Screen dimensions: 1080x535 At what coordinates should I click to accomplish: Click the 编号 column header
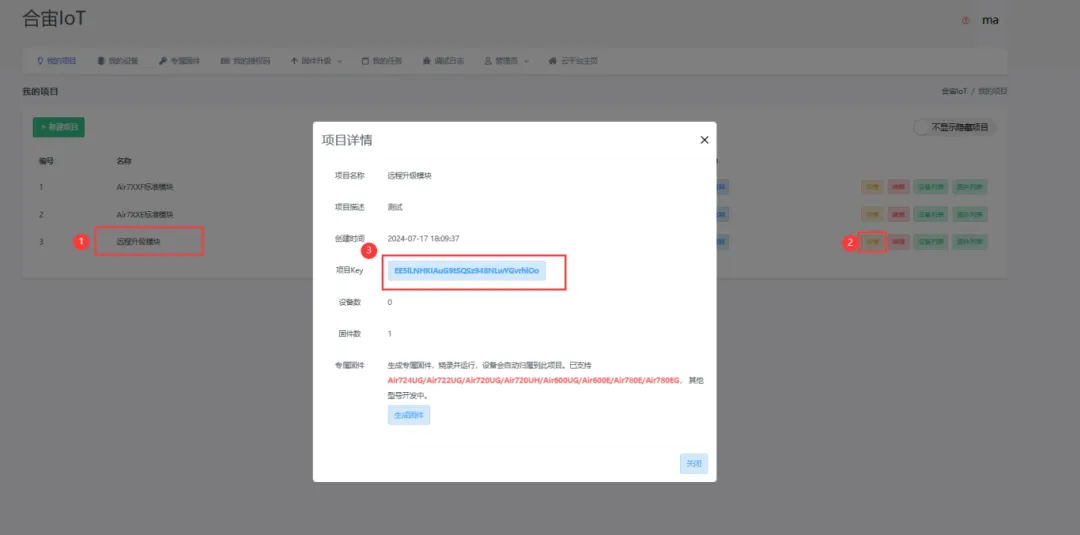[x=46, y=161]
